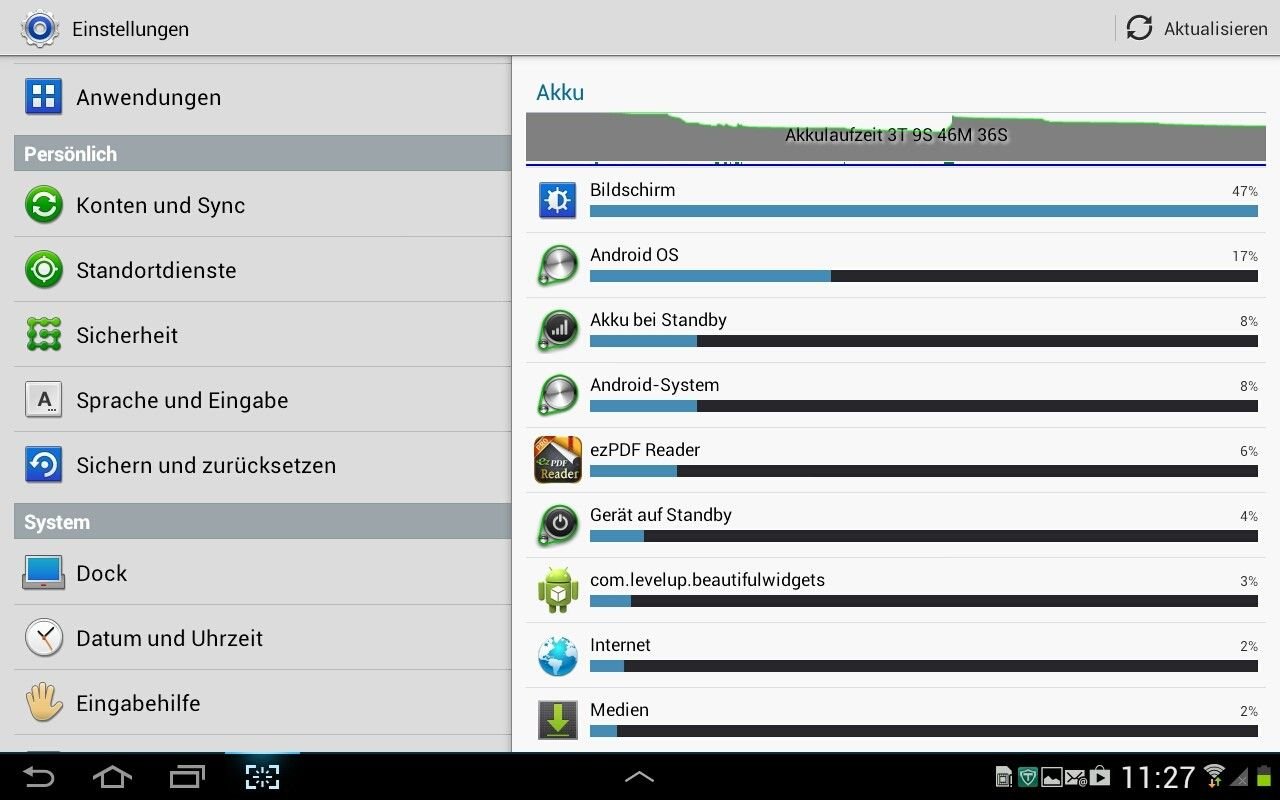Select the ezPDF Reader label

coord(645,450)
